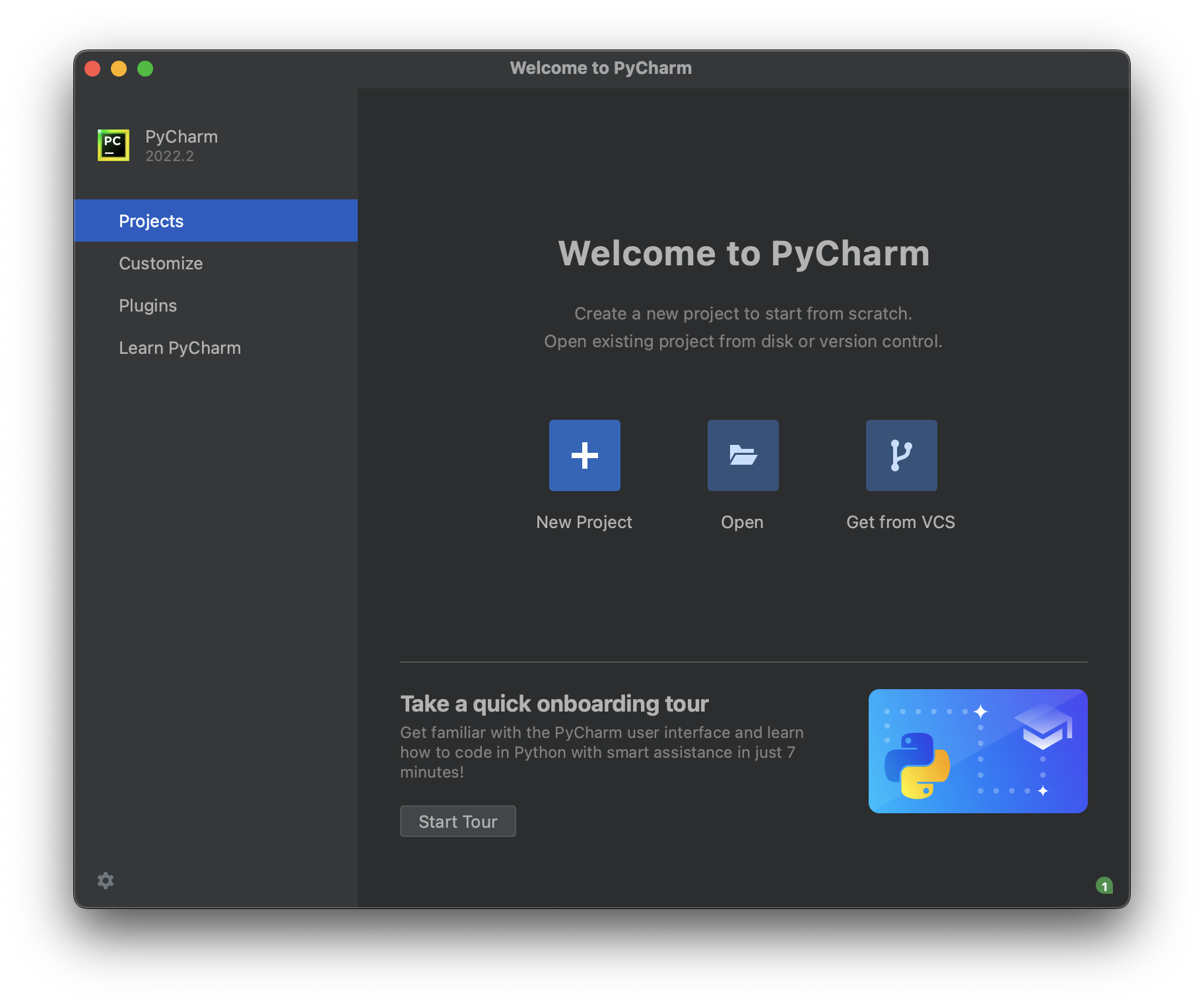Switch to the Customize tab

pos(216,263)
